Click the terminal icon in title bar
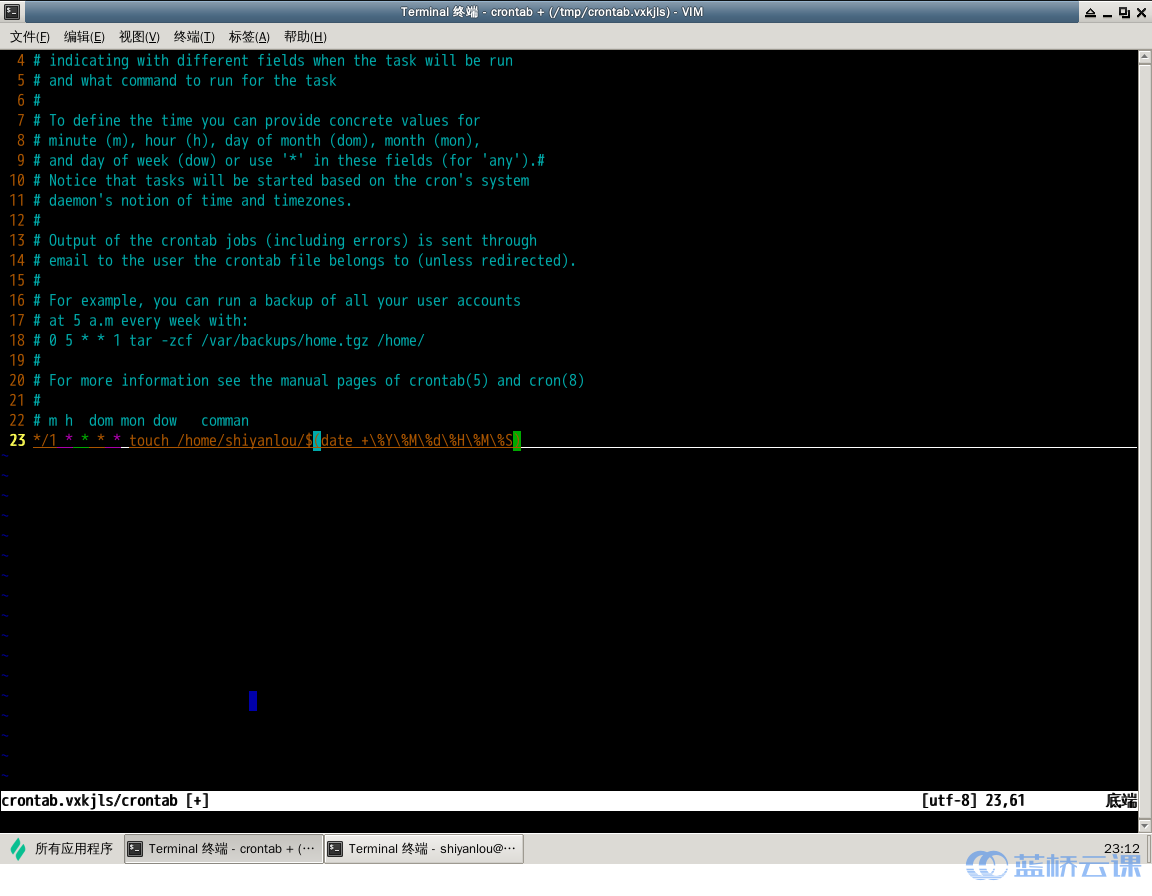The image size is (1152, 896). pos(12,12)
